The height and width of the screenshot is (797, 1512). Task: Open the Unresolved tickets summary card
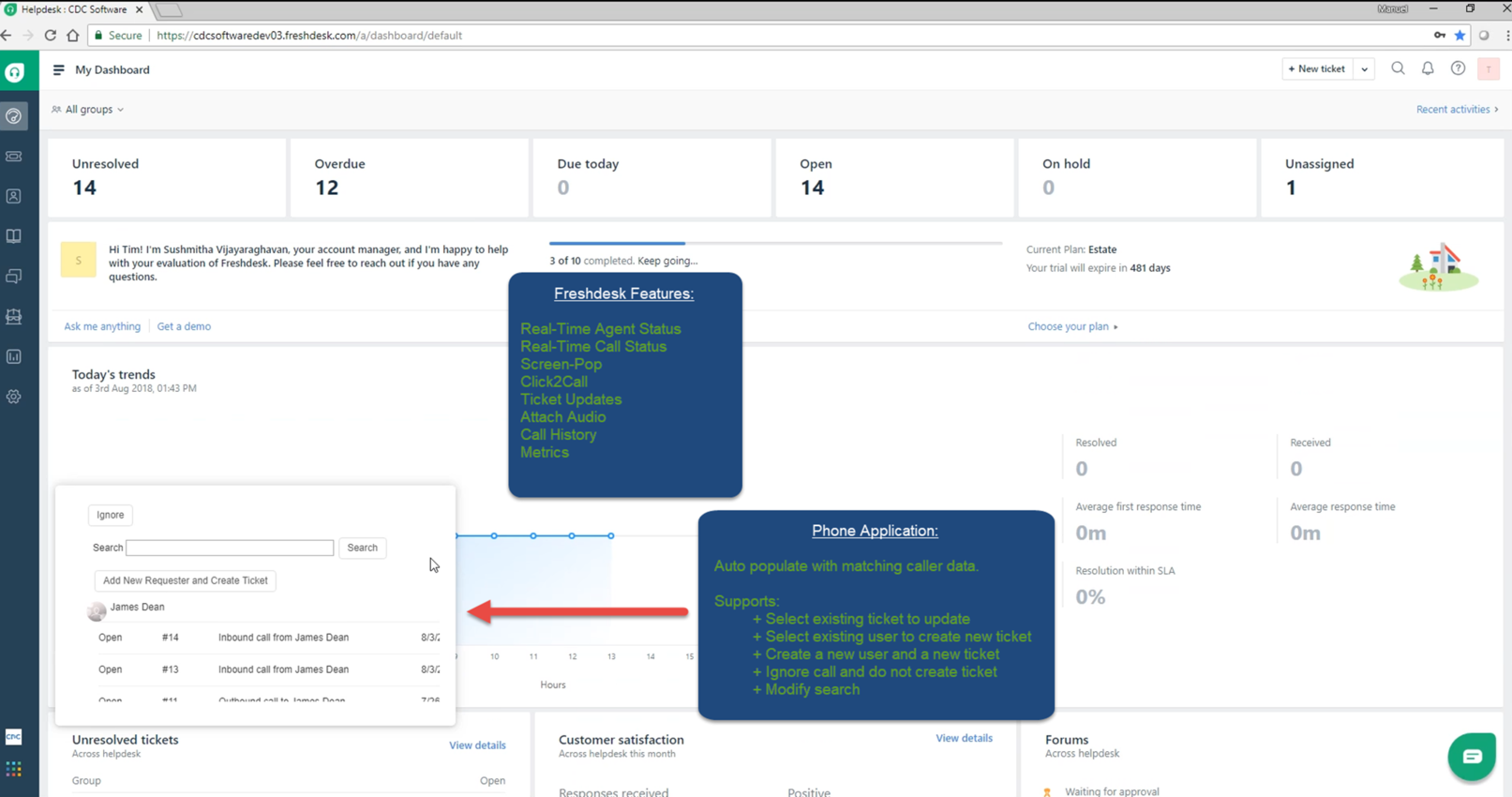167,177
